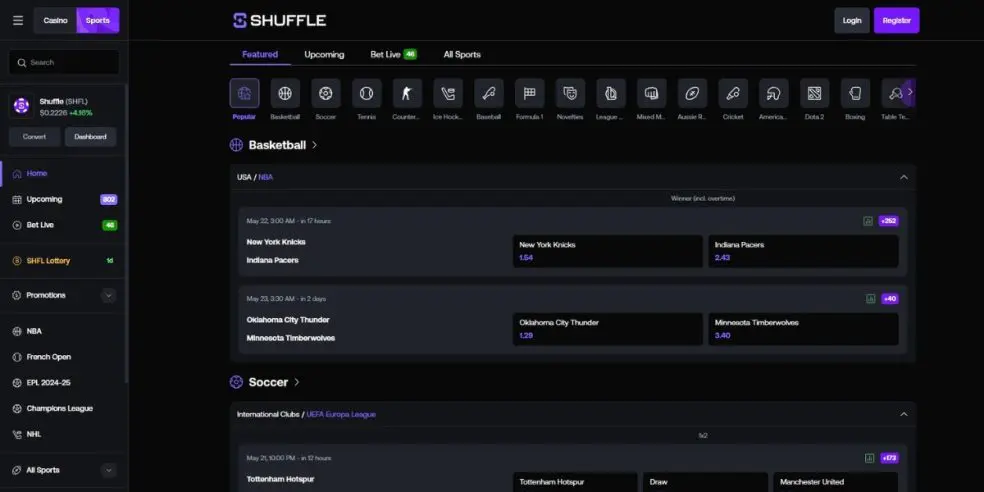Open Basketball section via heading arrow
This screenshot has width=984, height=492.
pyautogui.click(x=314, y=145)
